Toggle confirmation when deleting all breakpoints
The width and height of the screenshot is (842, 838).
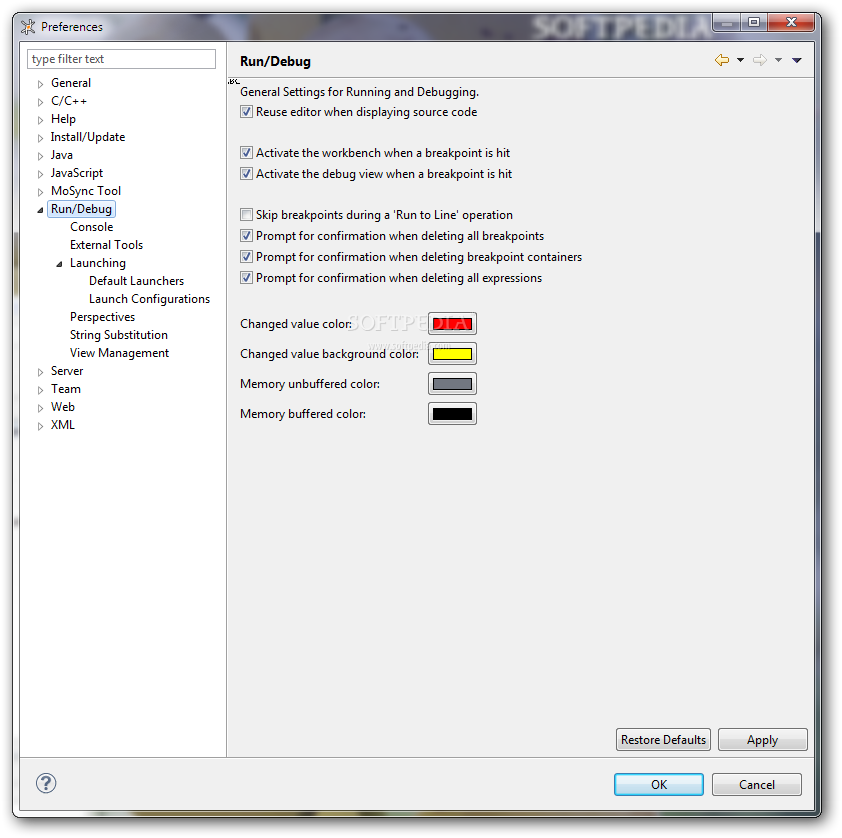click(246, 236)
